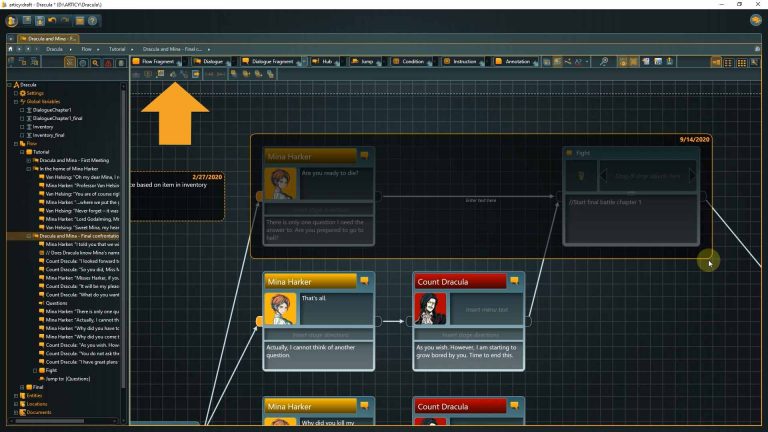Open the breadcrumb arrow after Tutorial
This screenshot has width=768, height=432.
(132, 49)
